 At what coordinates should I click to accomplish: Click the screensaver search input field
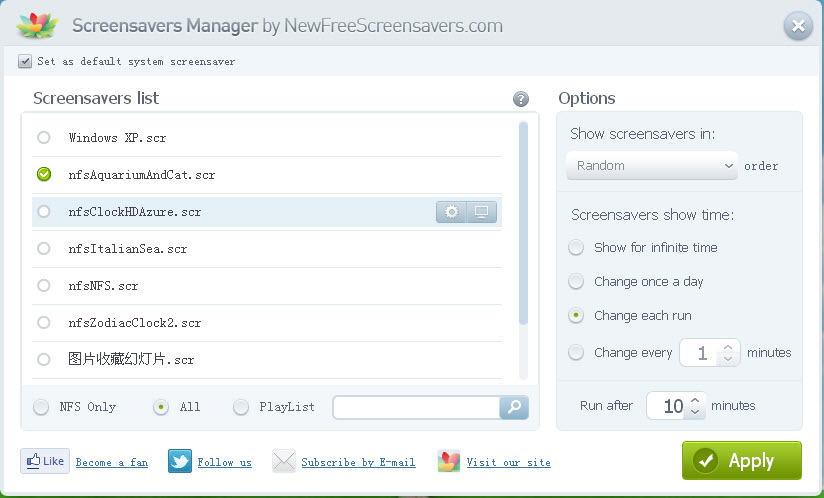coord(416,407)
